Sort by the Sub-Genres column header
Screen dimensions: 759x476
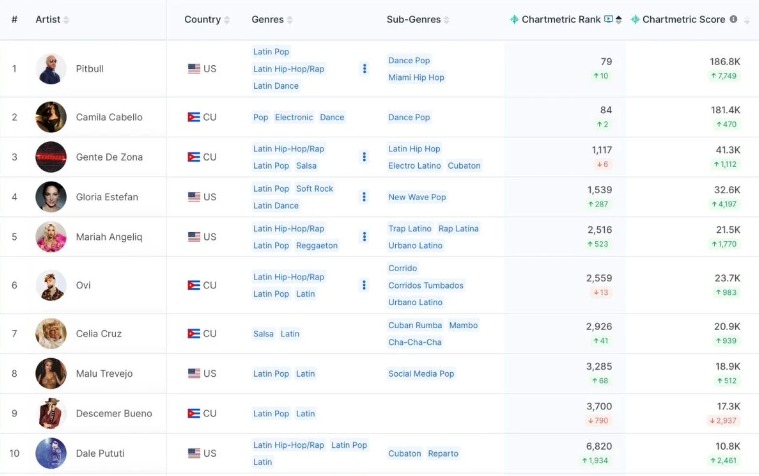[414, 20]
